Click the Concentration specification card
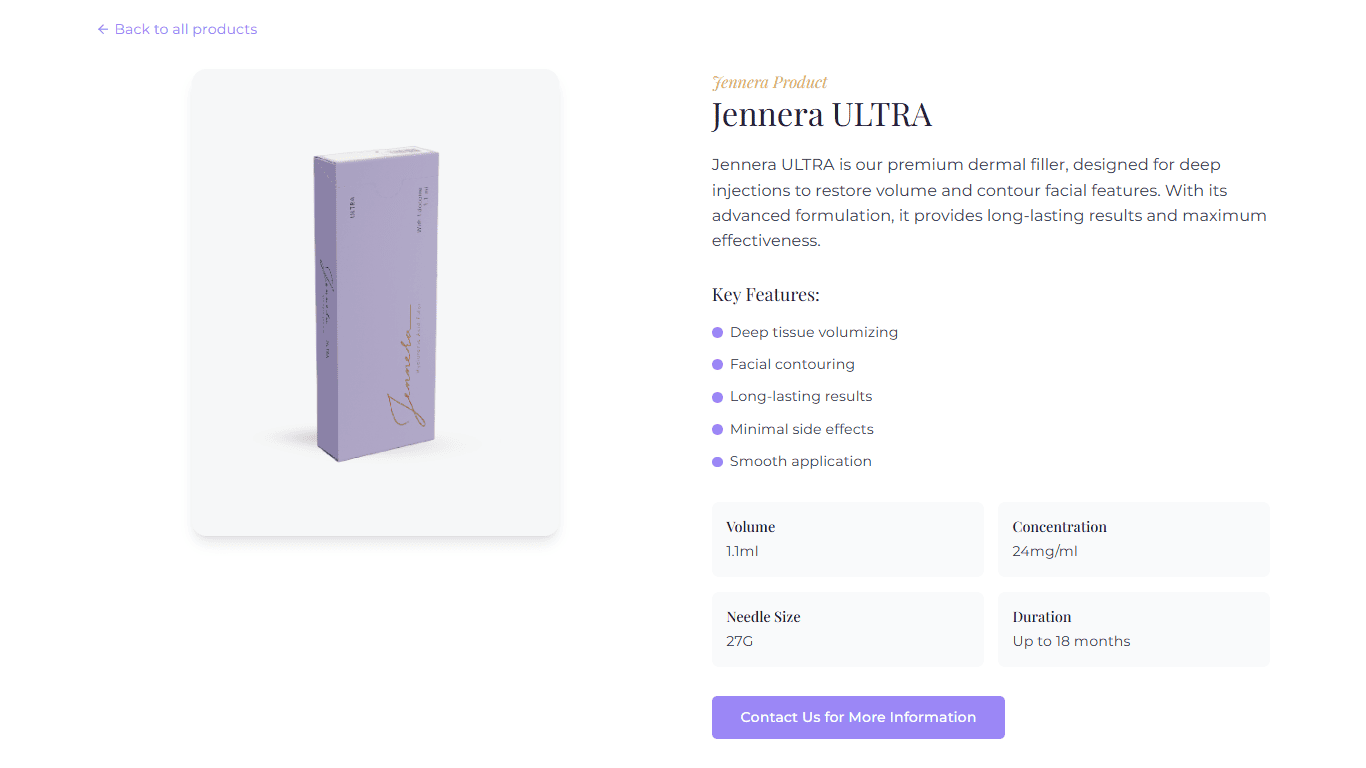 [x=1134, y=539]
